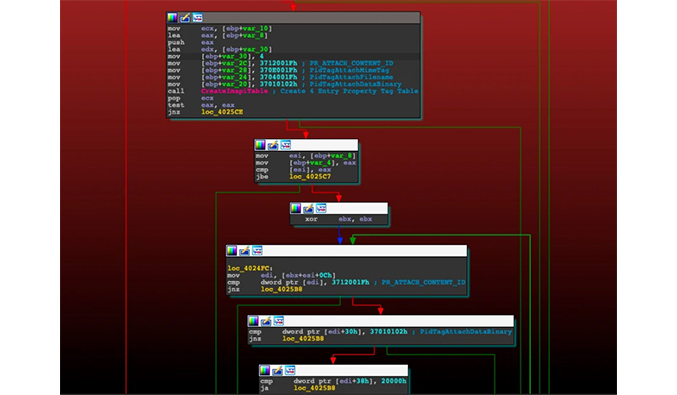
Task: Click graph icon on 'edi+38h' compare block
Action: tap(290, 370)
